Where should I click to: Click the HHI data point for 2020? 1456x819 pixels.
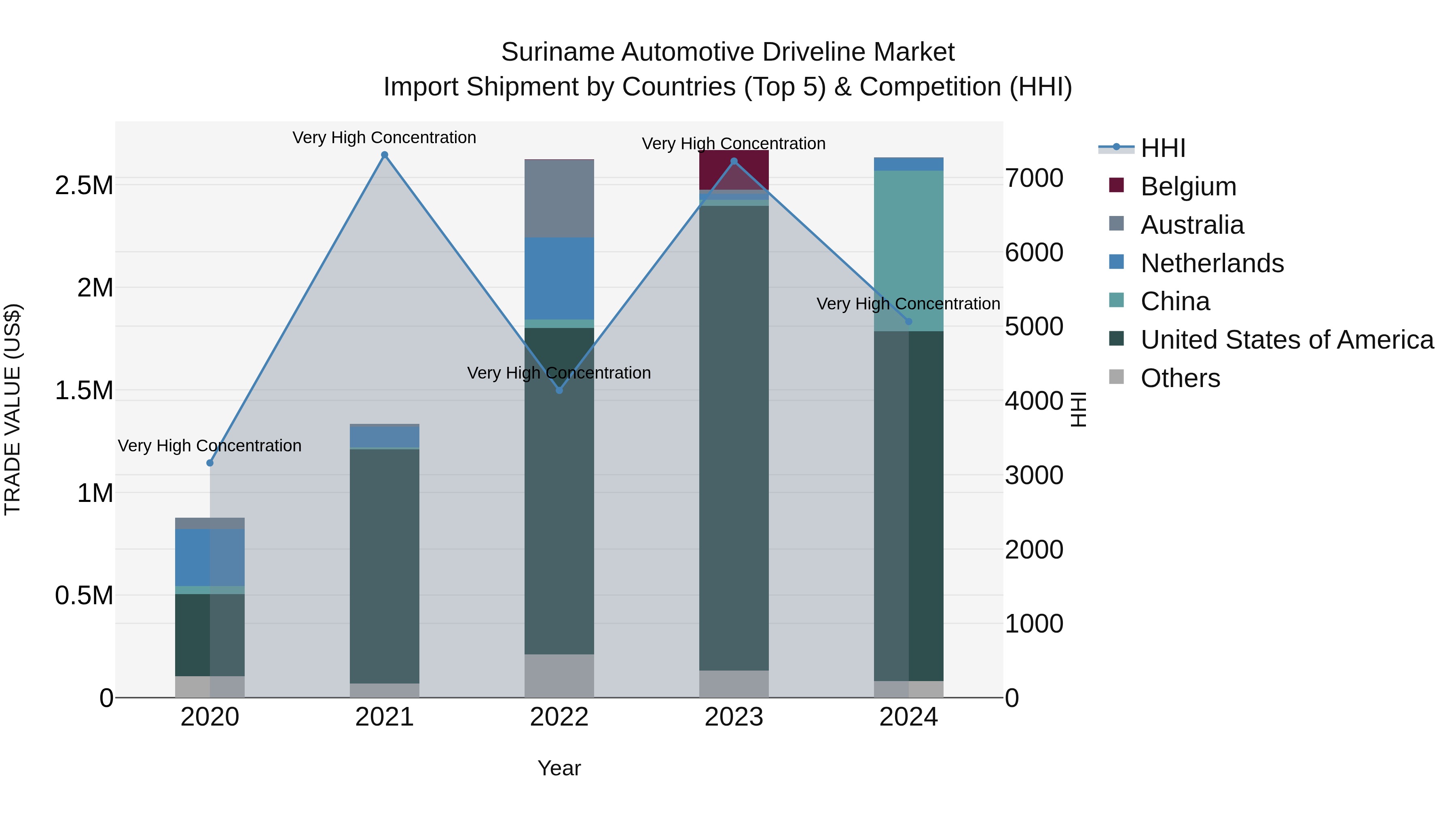[210, 463]
